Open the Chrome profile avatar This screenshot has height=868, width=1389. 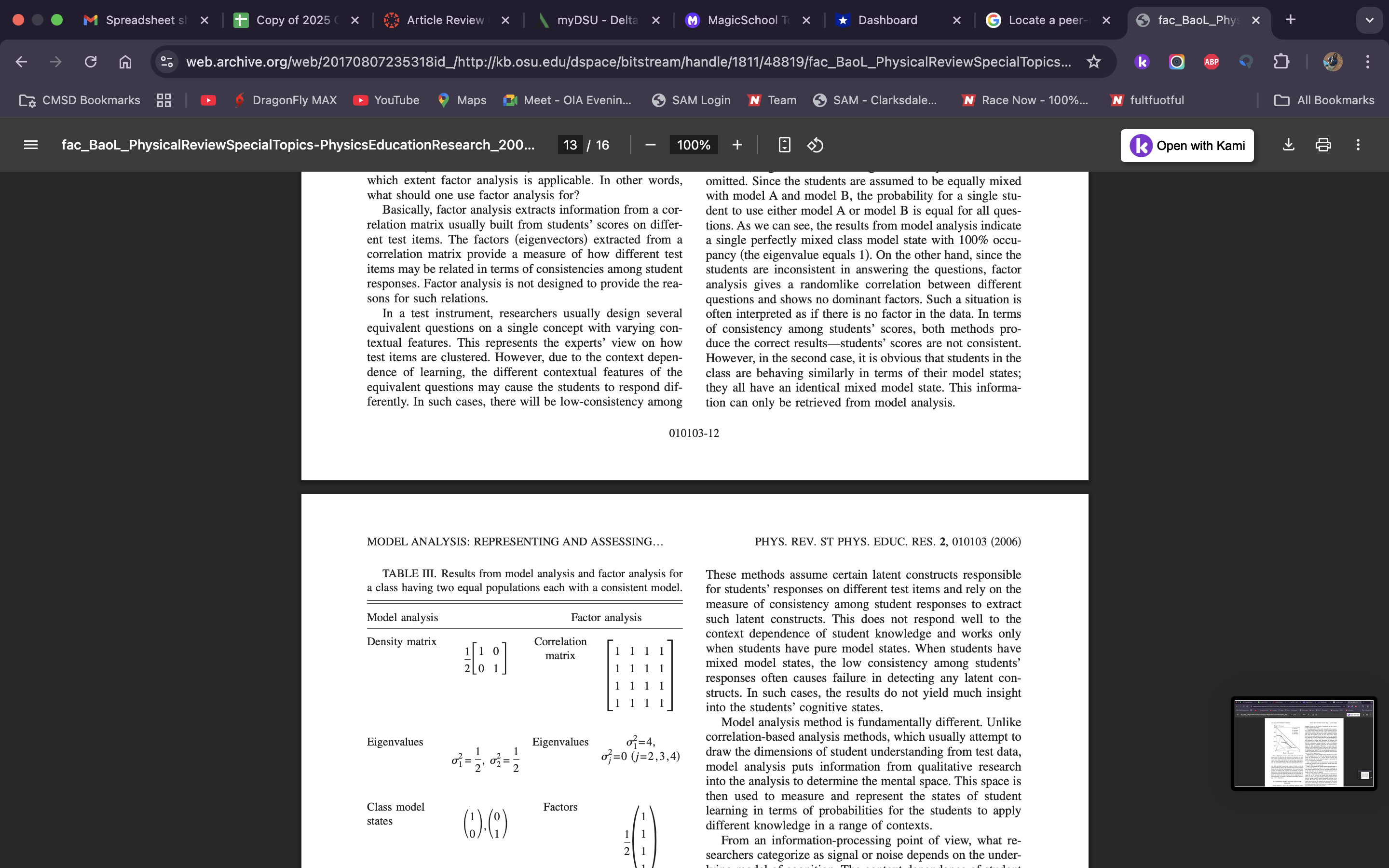1334,61
